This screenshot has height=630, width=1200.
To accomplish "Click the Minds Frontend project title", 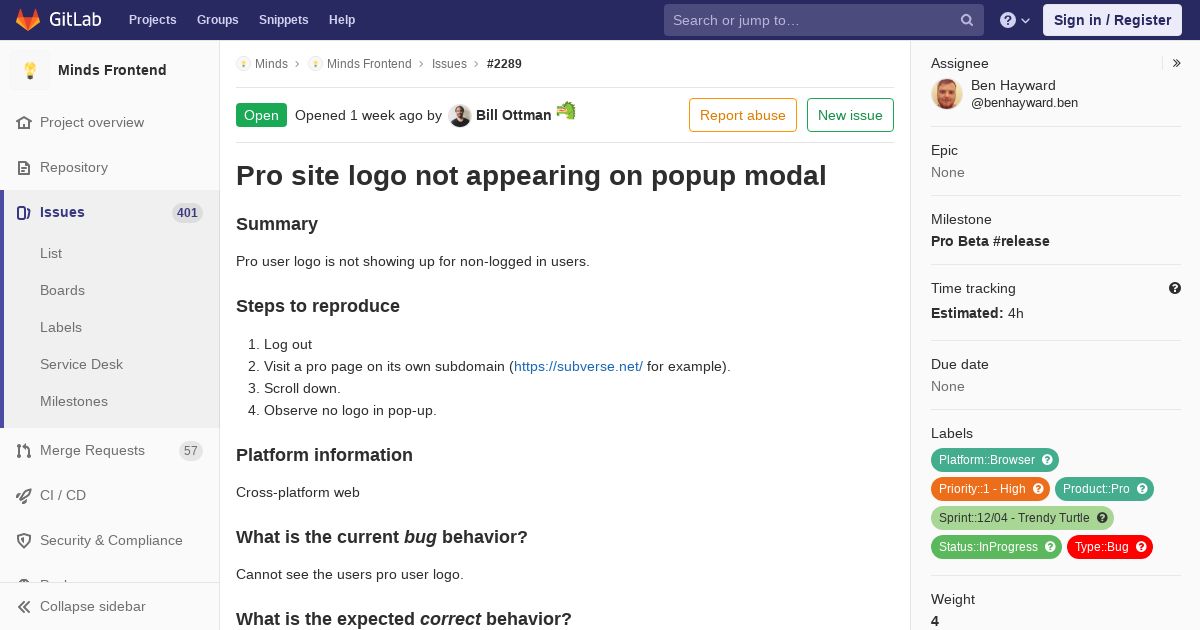I will (x=112, y=70).
